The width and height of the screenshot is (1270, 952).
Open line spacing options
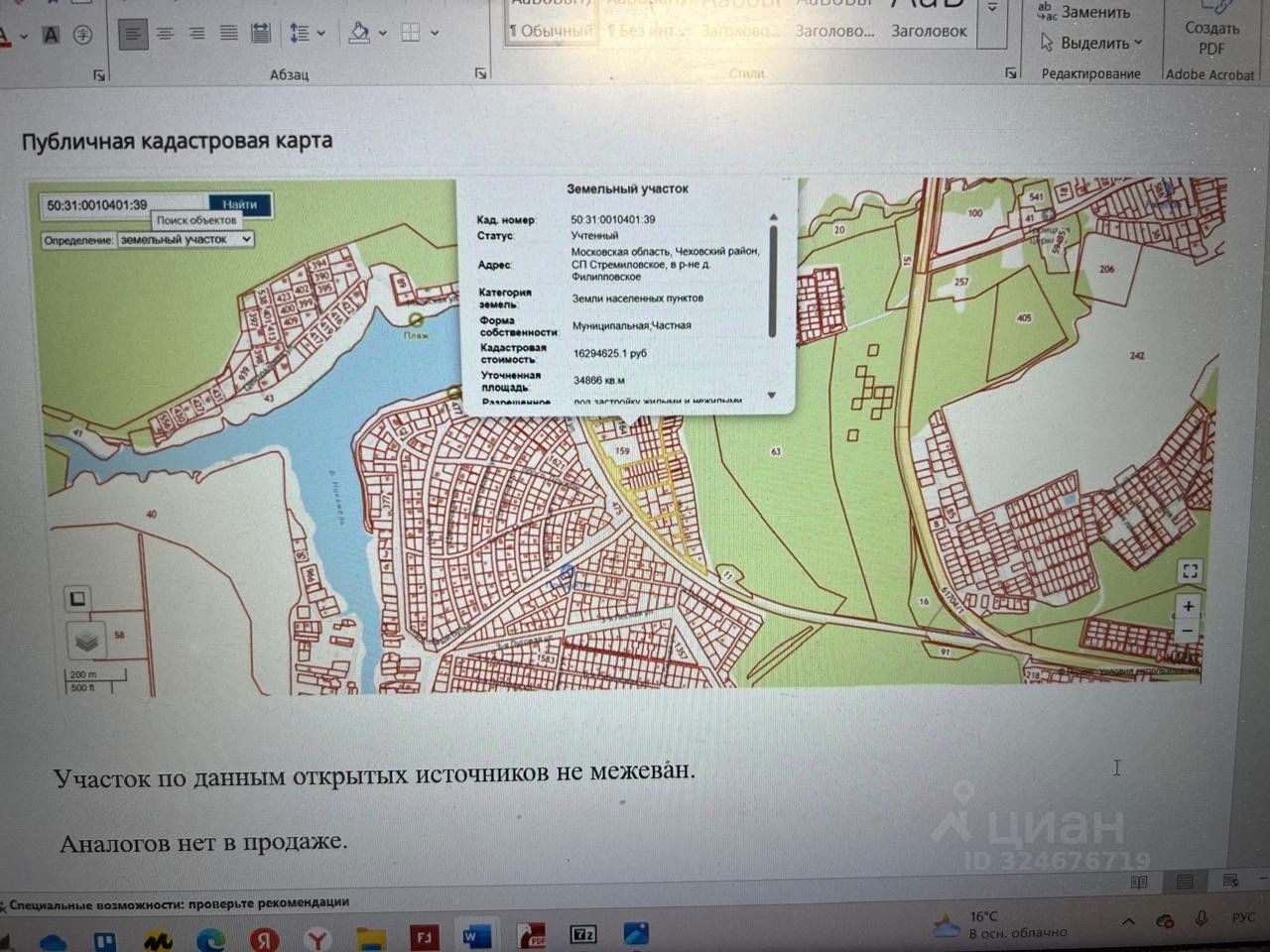tap(300, 34)
